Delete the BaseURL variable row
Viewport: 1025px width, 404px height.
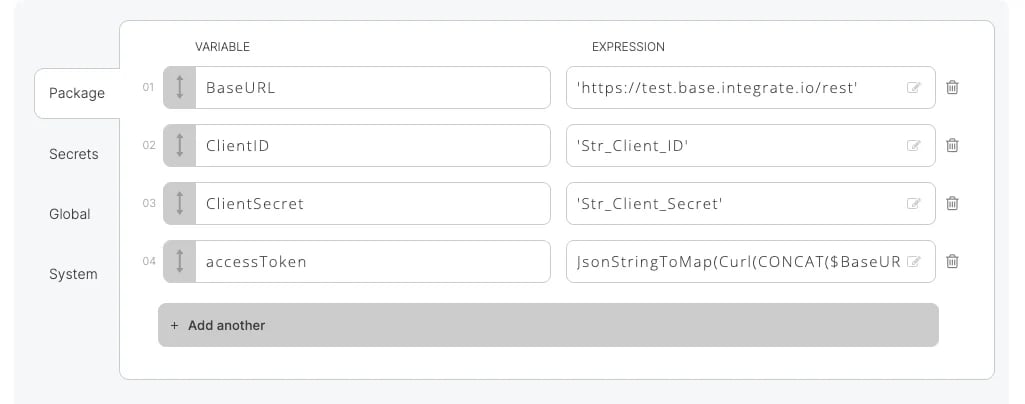(x=952, y=87)
